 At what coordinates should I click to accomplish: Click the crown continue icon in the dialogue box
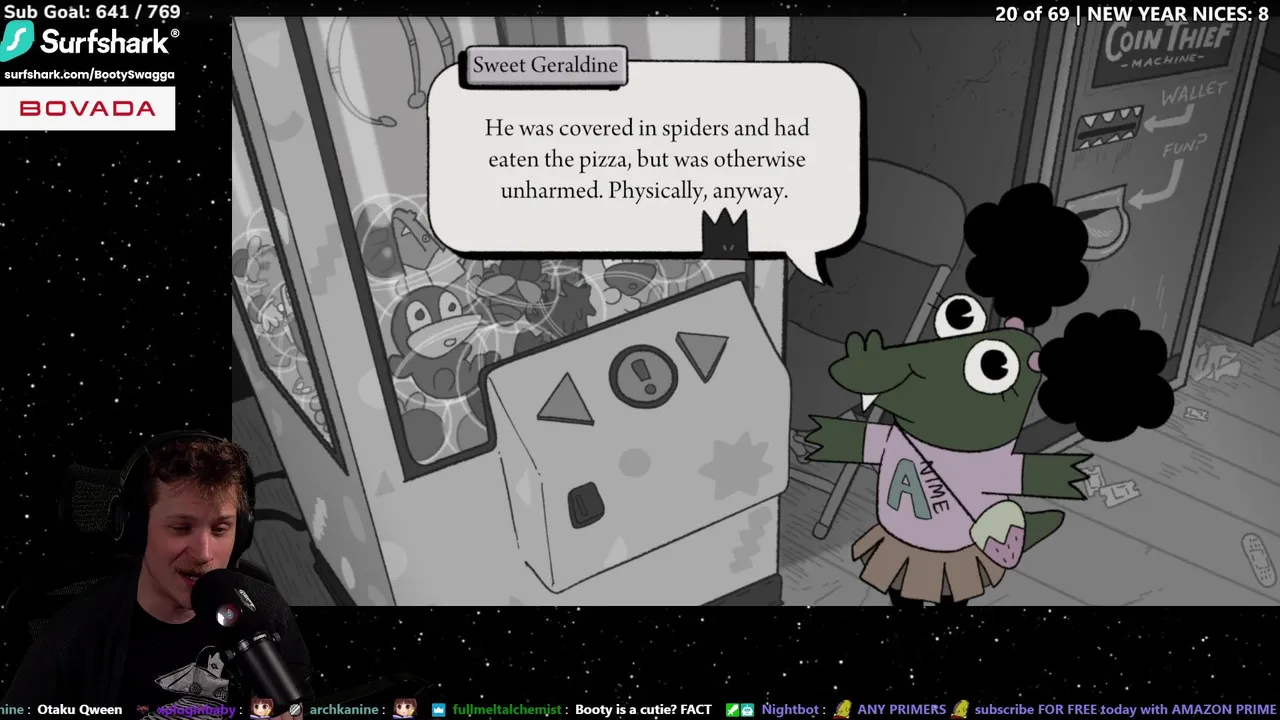point(724,233)
